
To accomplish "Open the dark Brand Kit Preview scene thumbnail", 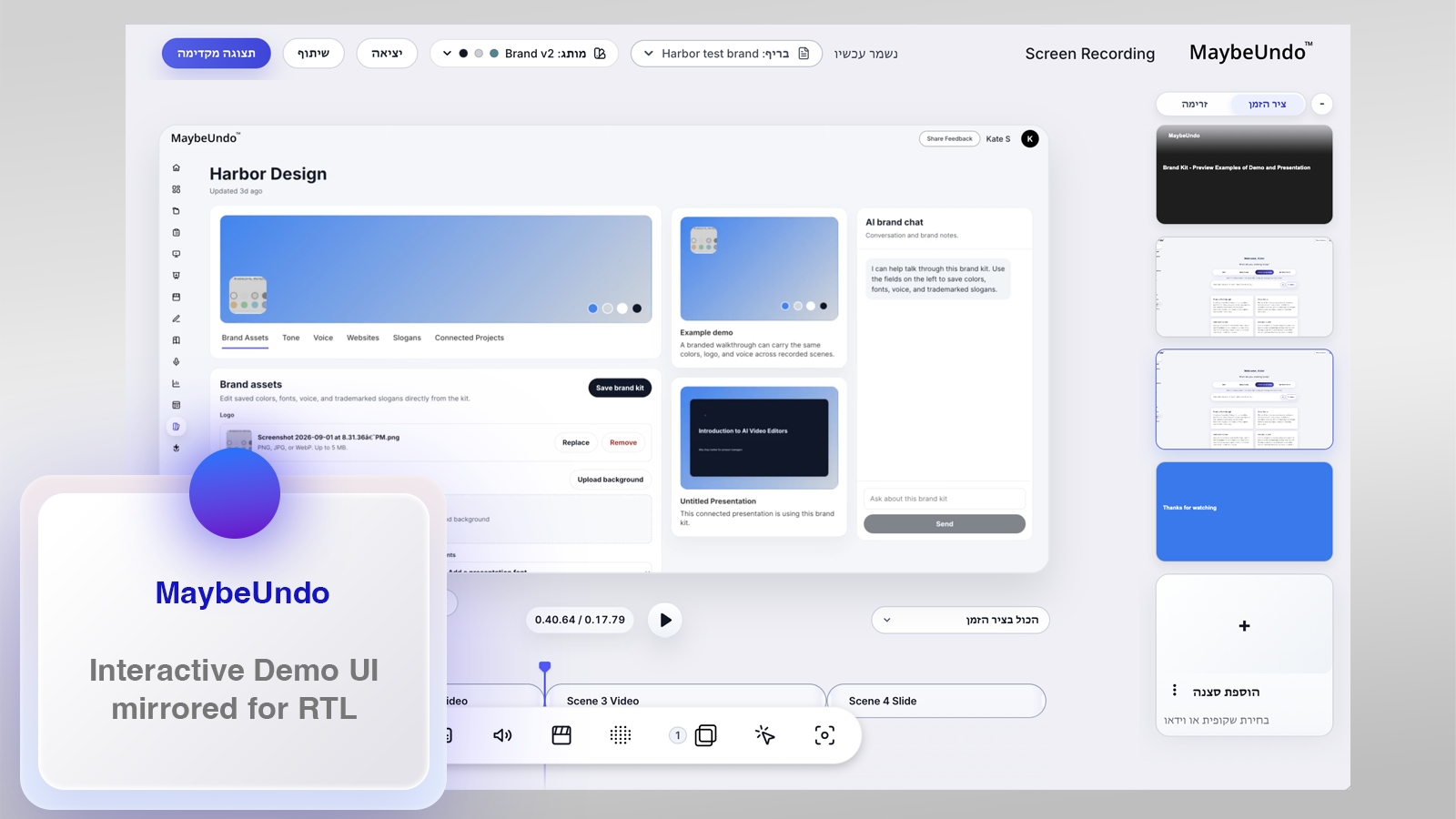I will click(x=1244, y=175).
